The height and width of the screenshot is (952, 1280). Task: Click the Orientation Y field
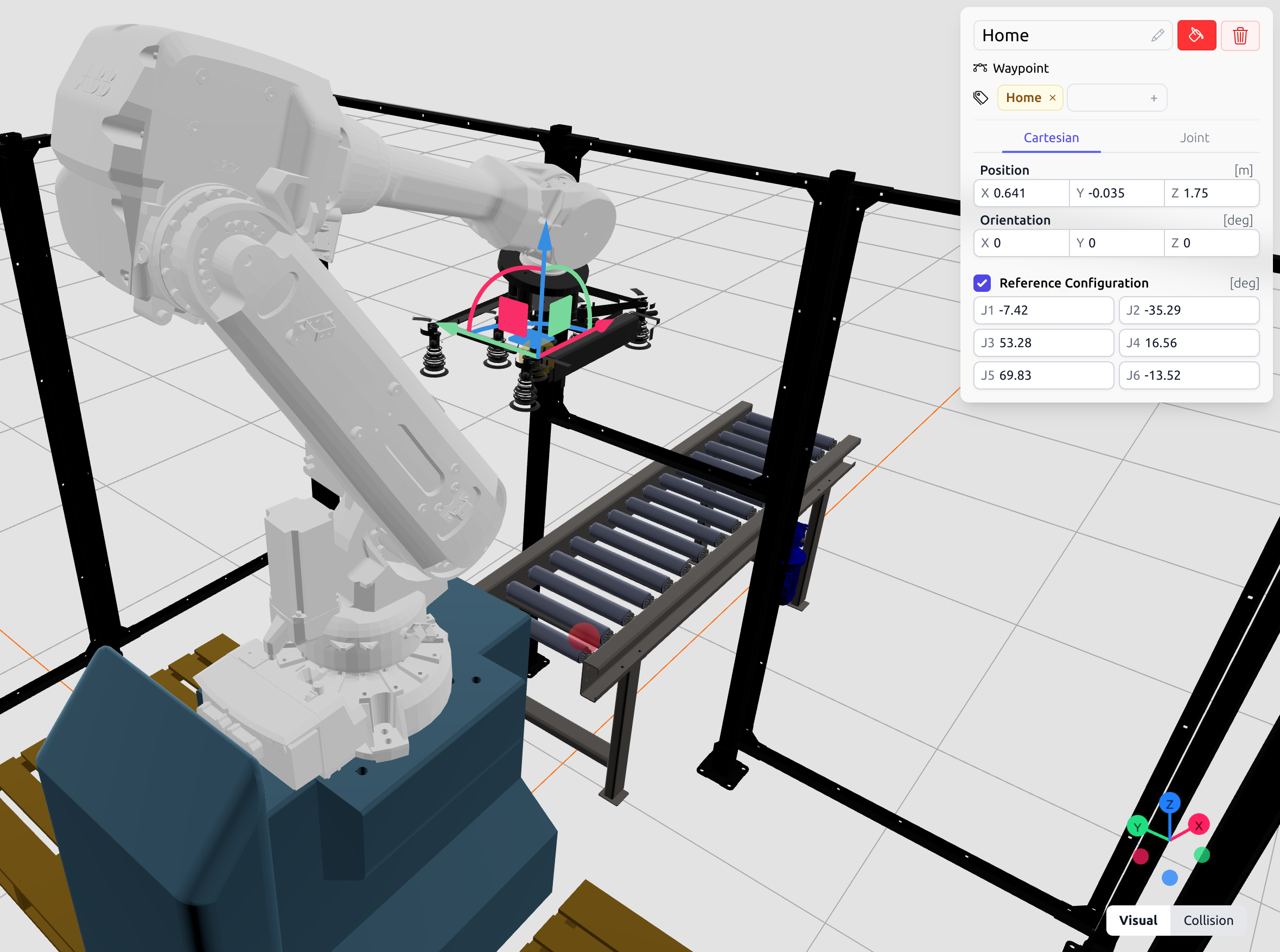1116,243
